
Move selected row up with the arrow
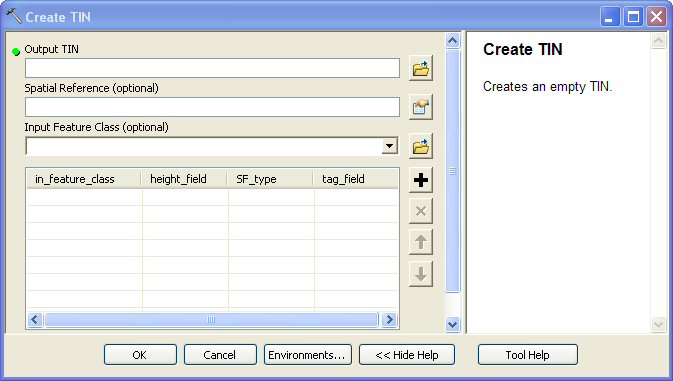(421, 242)
